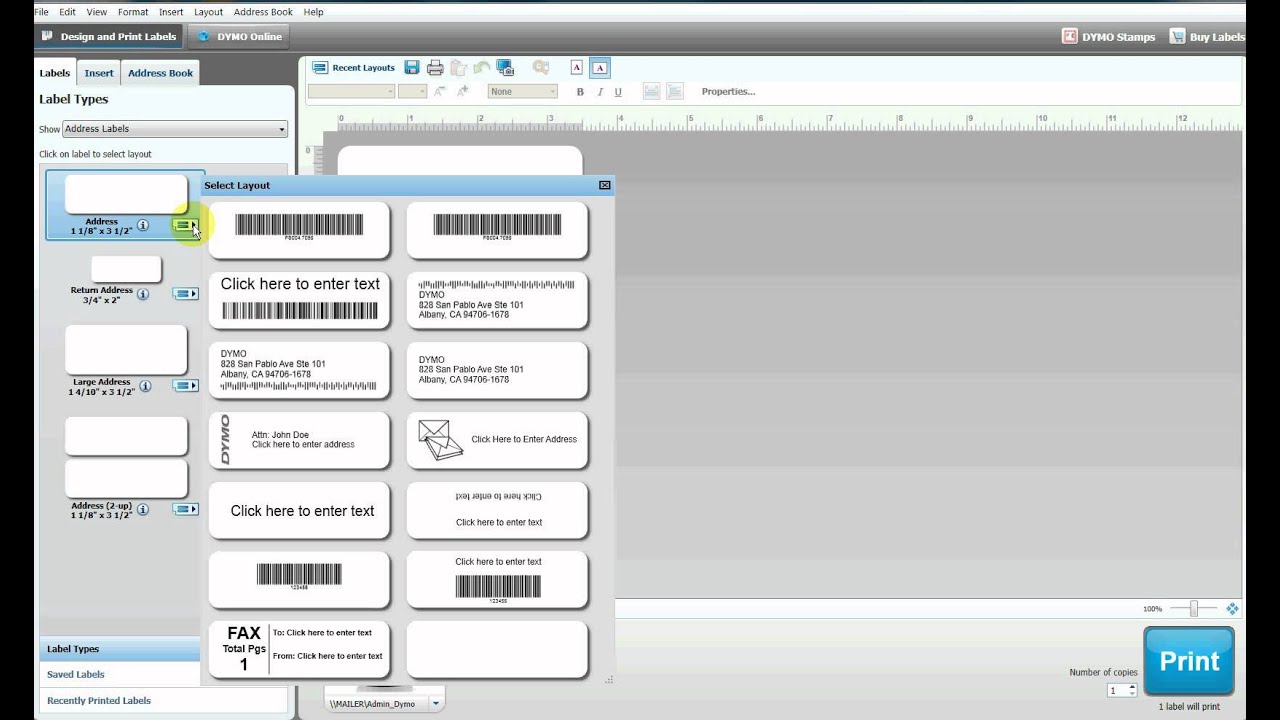Click the Undo arrow icon

pos(482,68)
